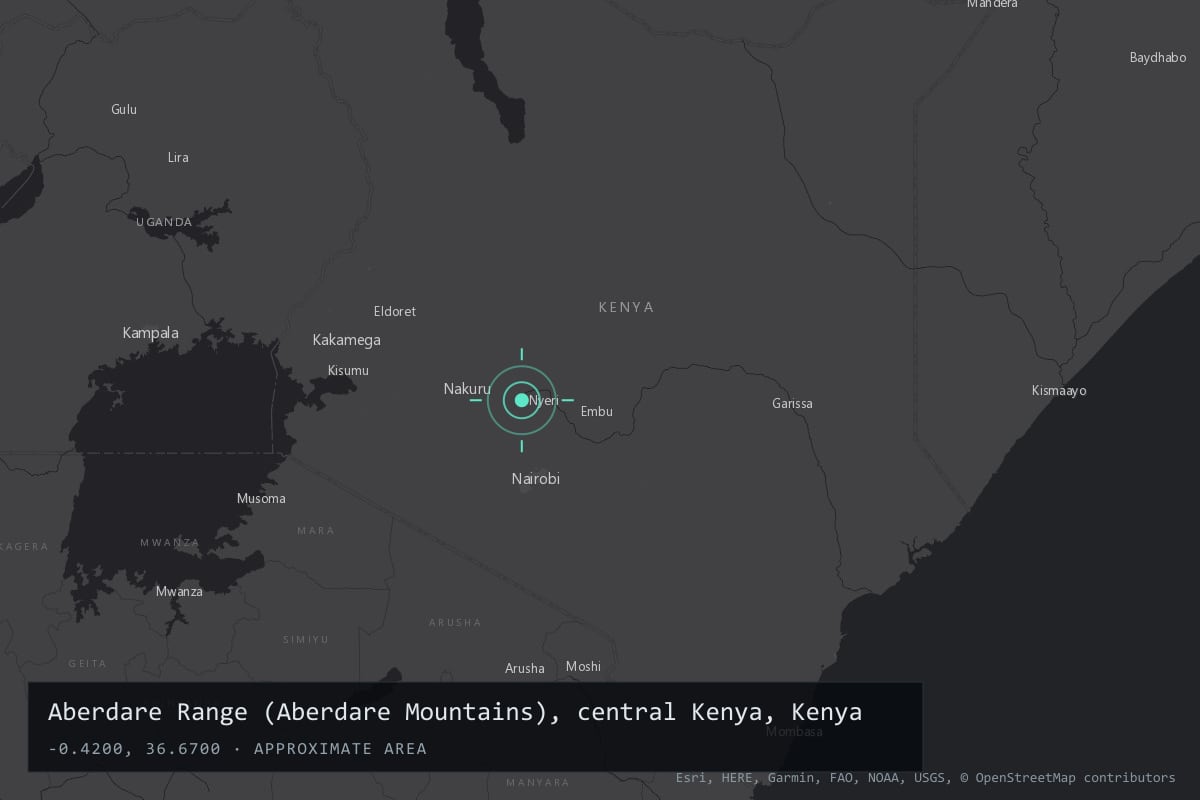This screenshot has height=800, width=1200.
Task: Select the Kisumu city label
Action: coord(348,370)
